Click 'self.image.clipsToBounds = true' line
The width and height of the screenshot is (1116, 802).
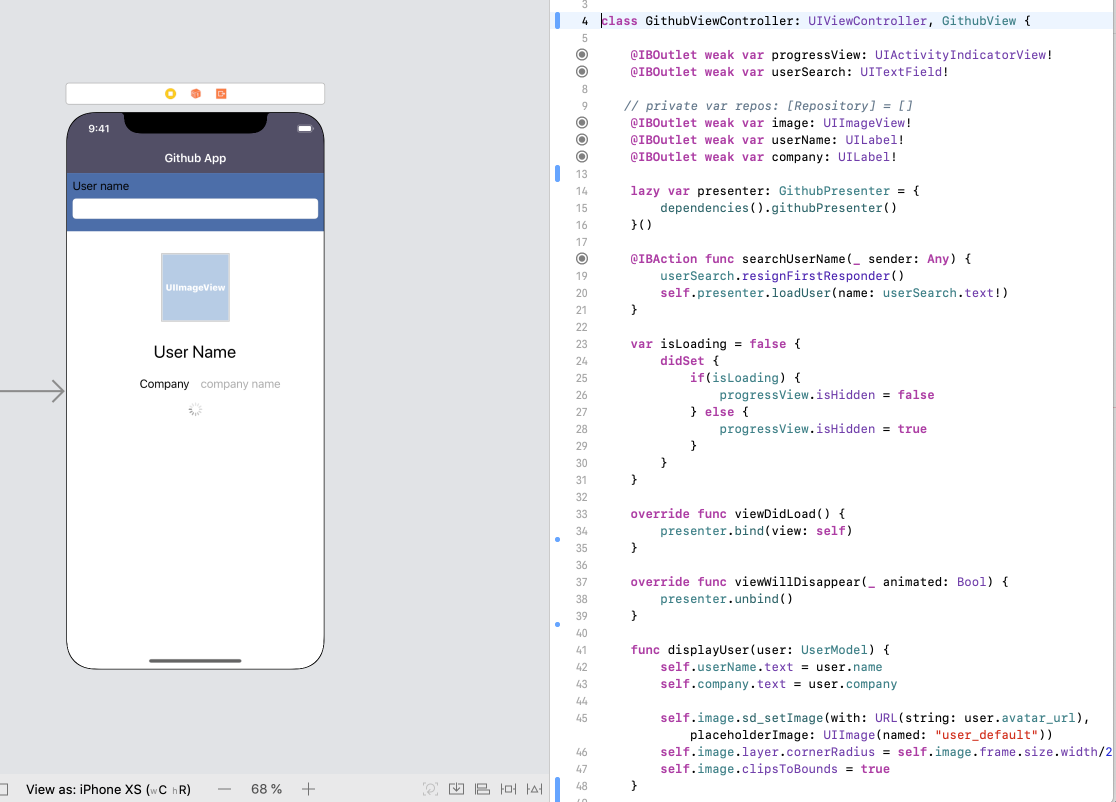(775, 769)
